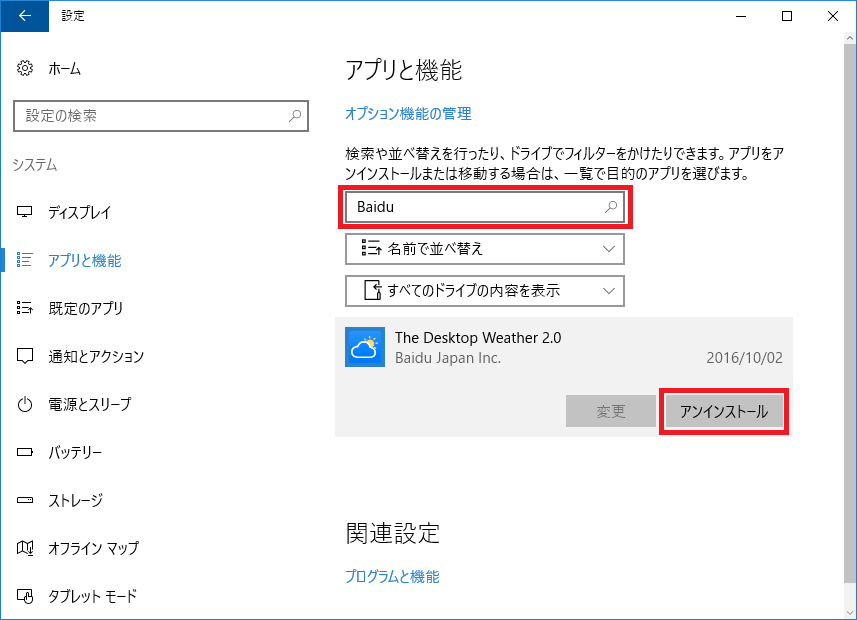Select 電源とスリープ in the sidebar
Image resolution: width=857 pixels, height=620 pixels.
(x=90, y=405)
